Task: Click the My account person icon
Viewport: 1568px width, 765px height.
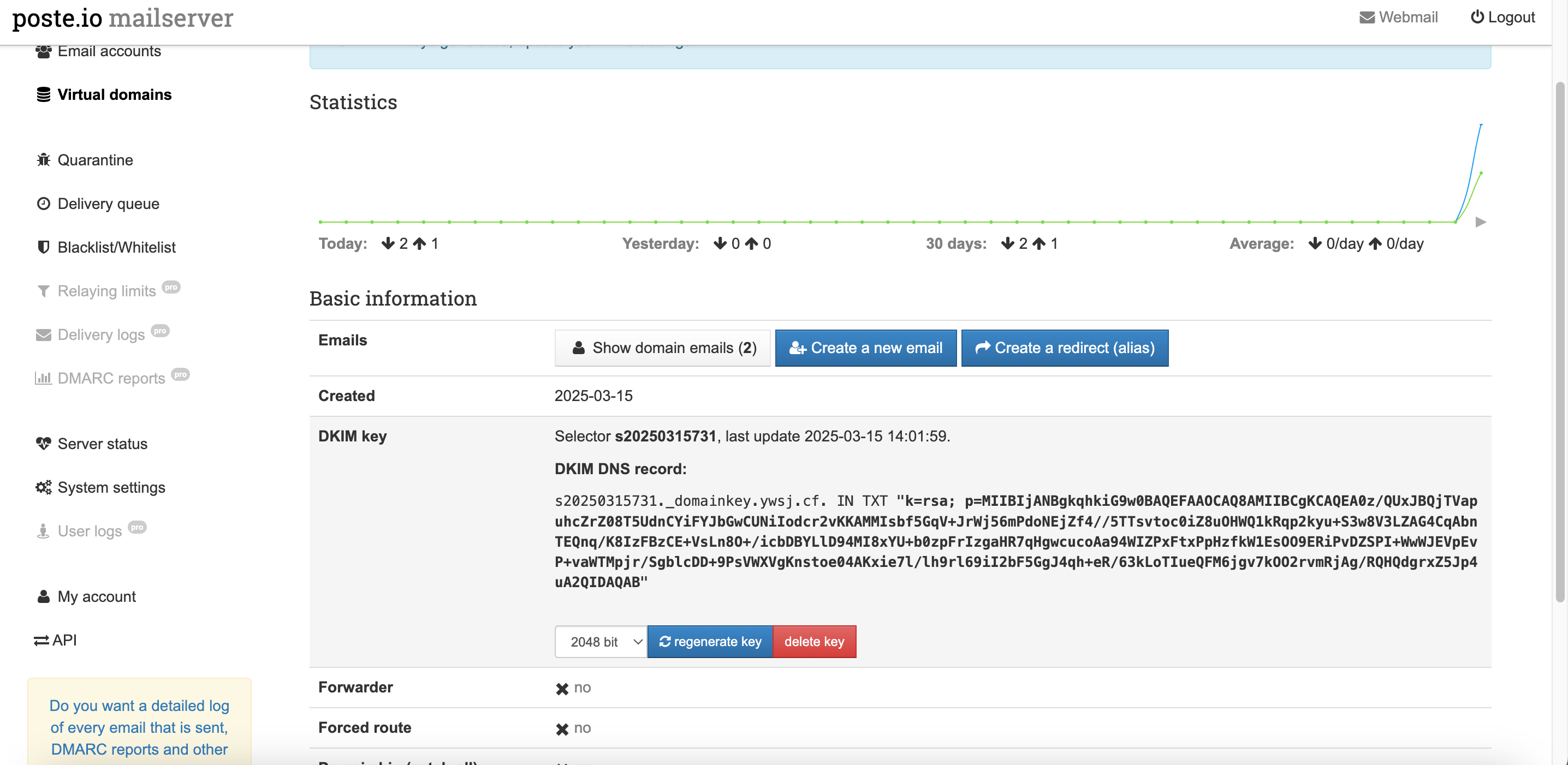Action: coord(43,596)
